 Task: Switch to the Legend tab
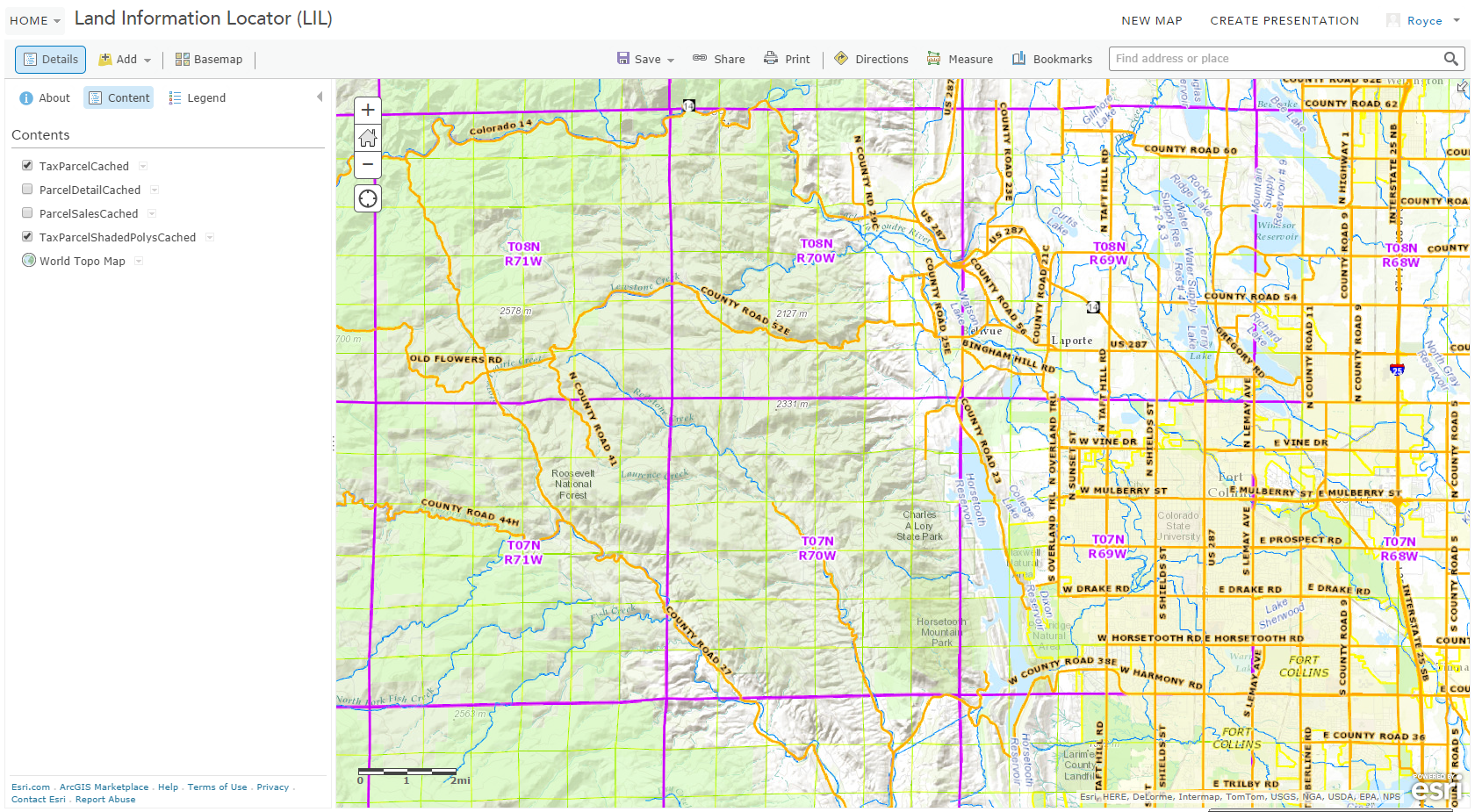(197, 97)
